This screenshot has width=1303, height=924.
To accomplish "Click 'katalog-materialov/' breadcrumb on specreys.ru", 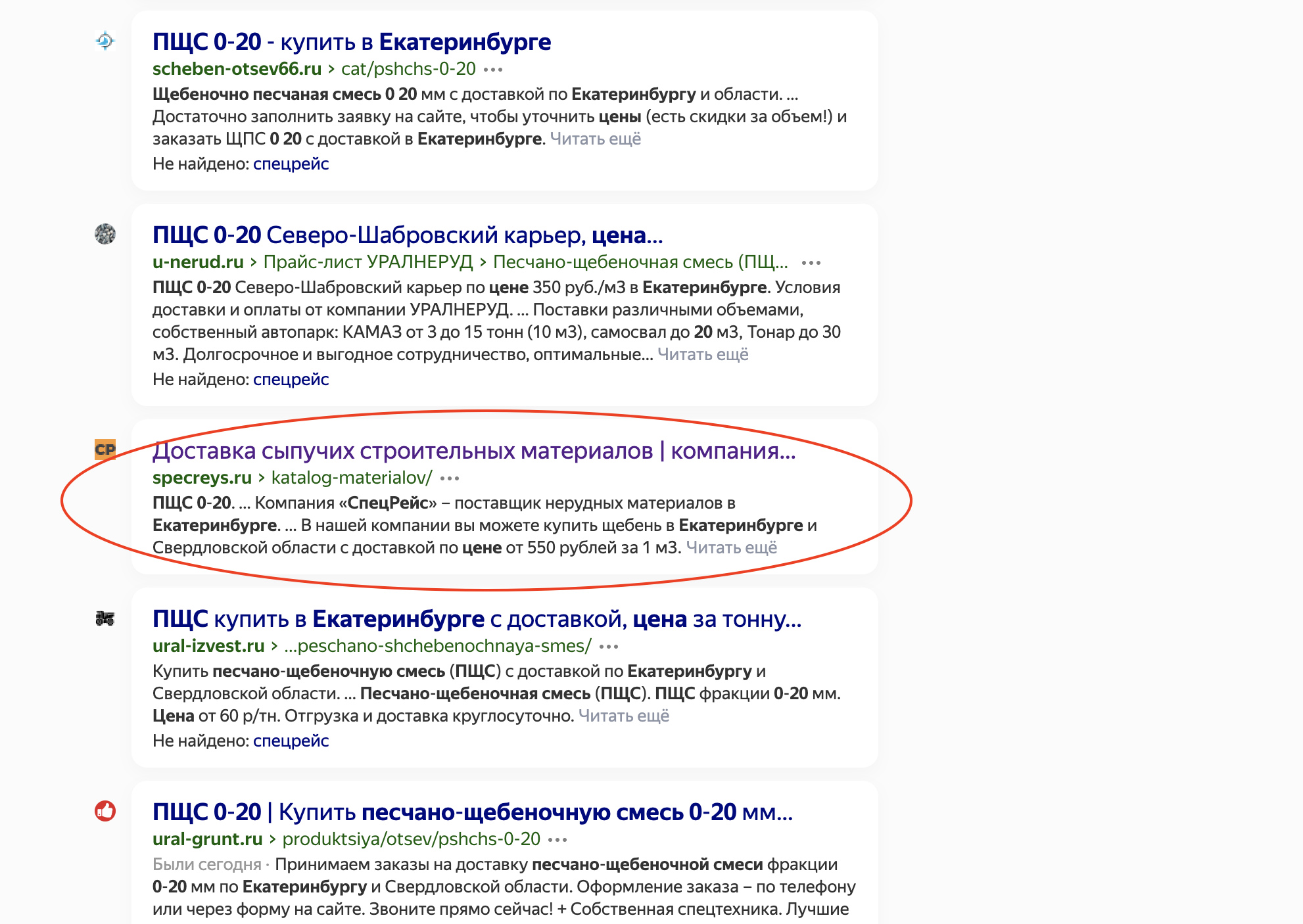I will 350,478.
